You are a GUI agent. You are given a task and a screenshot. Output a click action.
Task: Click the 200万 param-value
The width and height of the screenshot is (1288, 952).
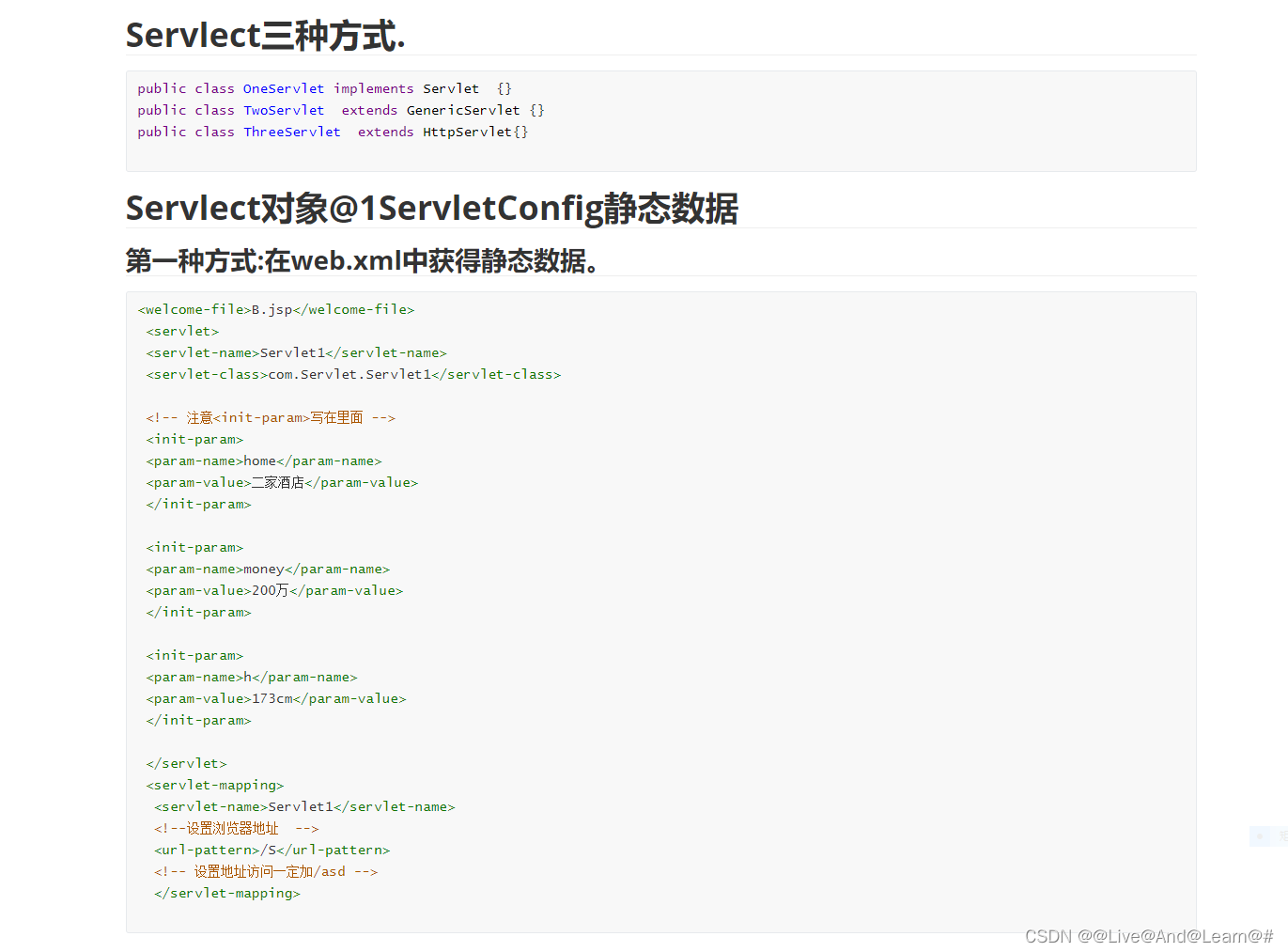tap(275, 590)
